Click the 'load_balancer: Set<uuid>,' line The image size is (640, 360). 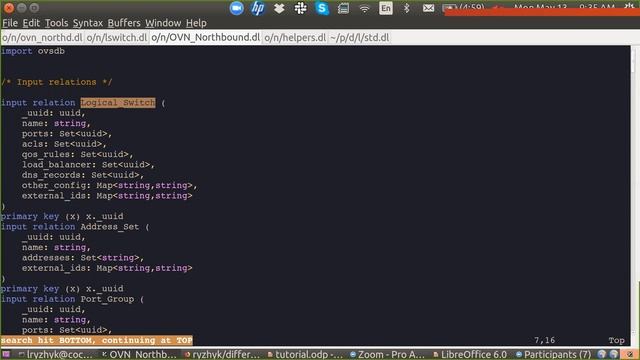tap(88, 164)
